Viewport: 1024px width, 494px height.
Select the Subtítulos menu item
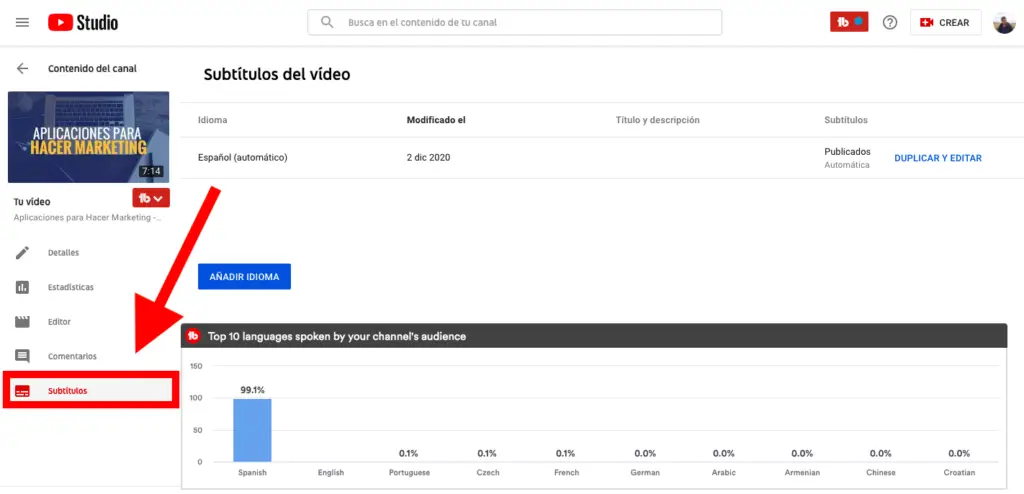click(x=90, y=391)
